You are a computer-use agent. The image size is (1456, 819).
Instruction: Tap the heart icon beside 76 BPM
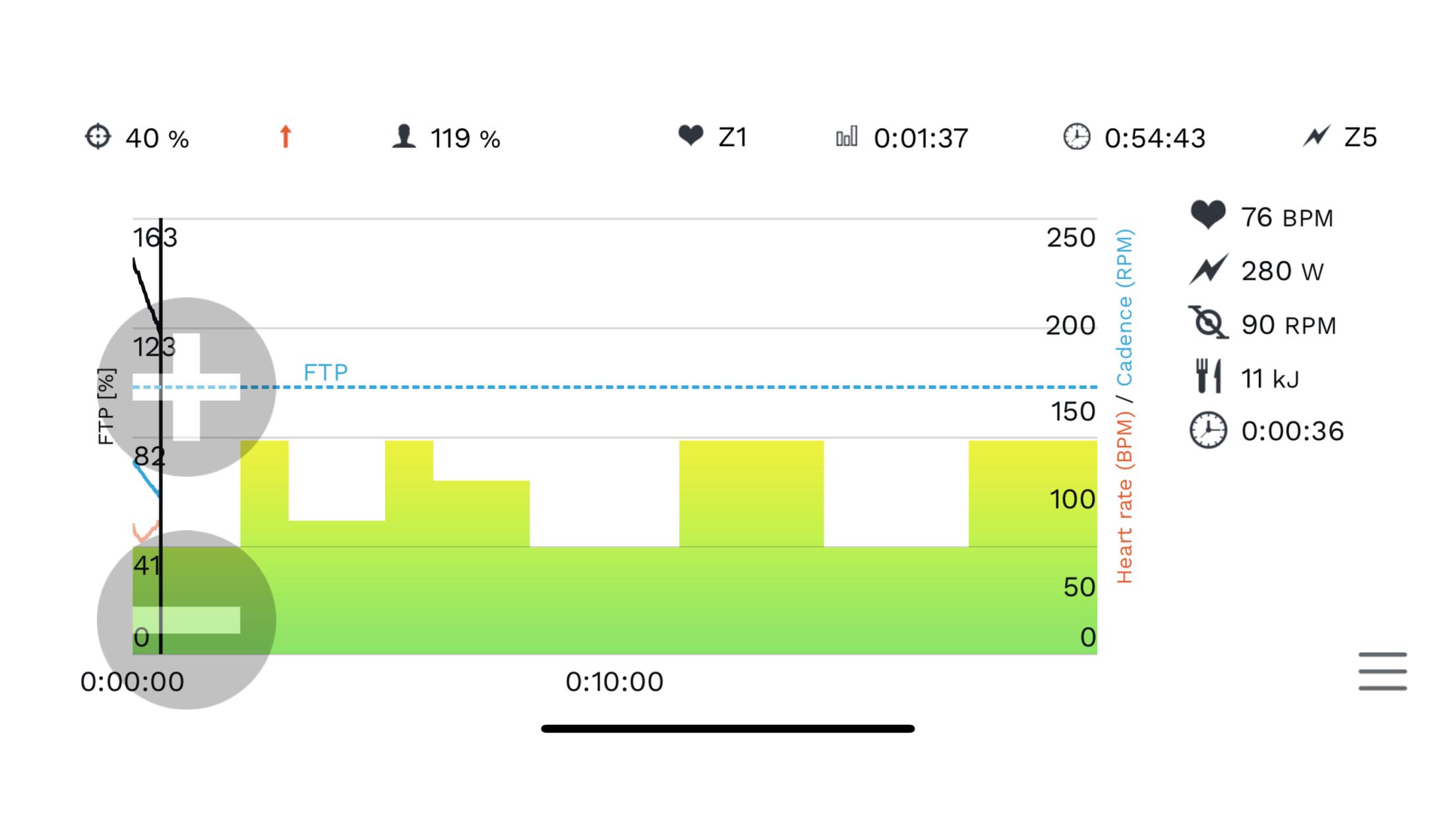pyautogui.click(x=1208, y=216)
